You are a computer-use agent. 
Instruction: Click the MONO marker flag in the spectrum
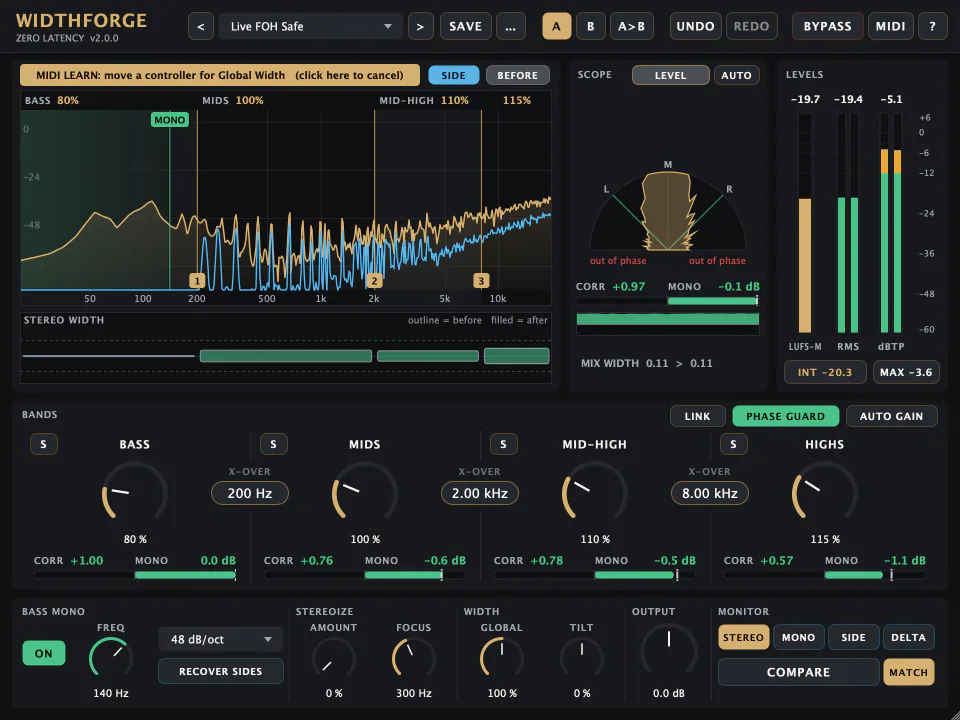[170, 120]
